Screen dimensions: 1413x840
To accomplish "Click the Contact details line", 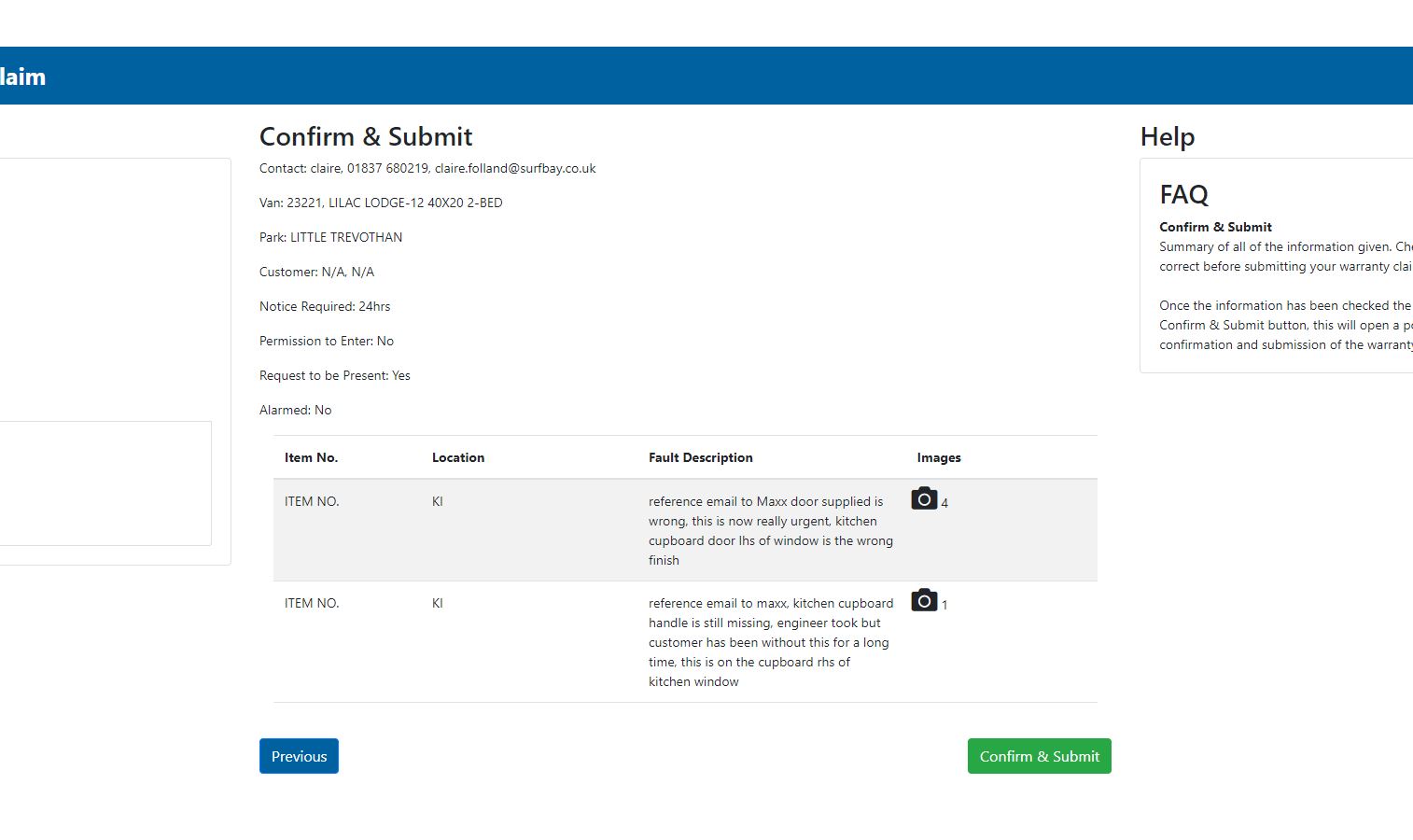I will pos(427,169).
